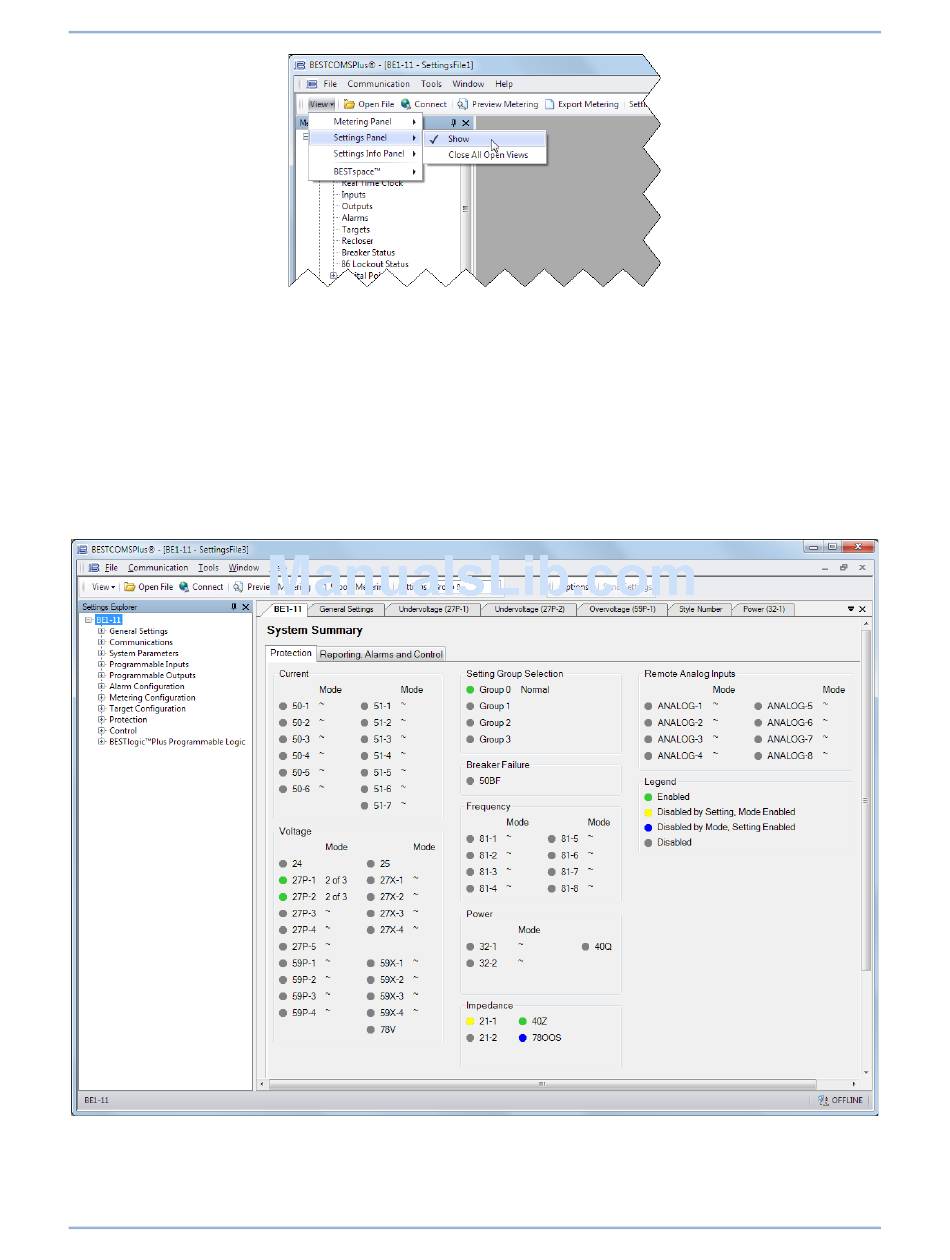
Task: Click the OFFLINE connection status icon
Action: tap(823, 1101)
